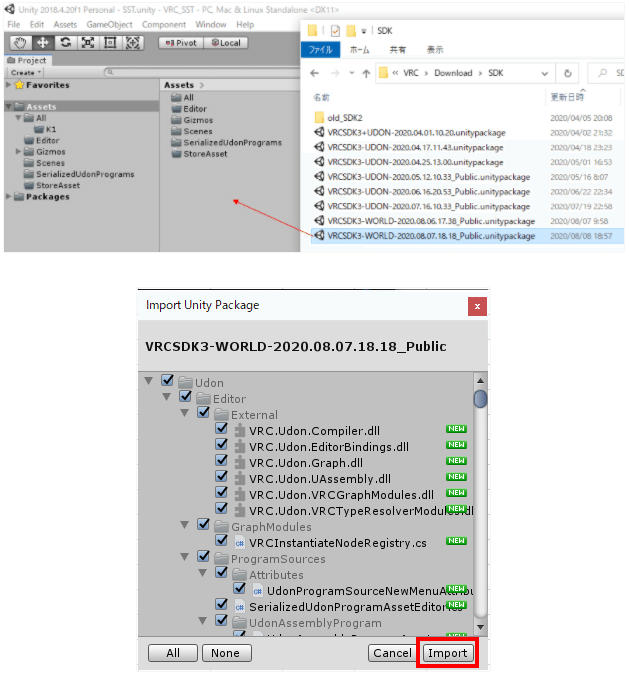The width and height of the screenshot is (629, 677).
Task: Select the Move tool in Unity toolbar
Action: pyautogui.click(x=43, y=43)
